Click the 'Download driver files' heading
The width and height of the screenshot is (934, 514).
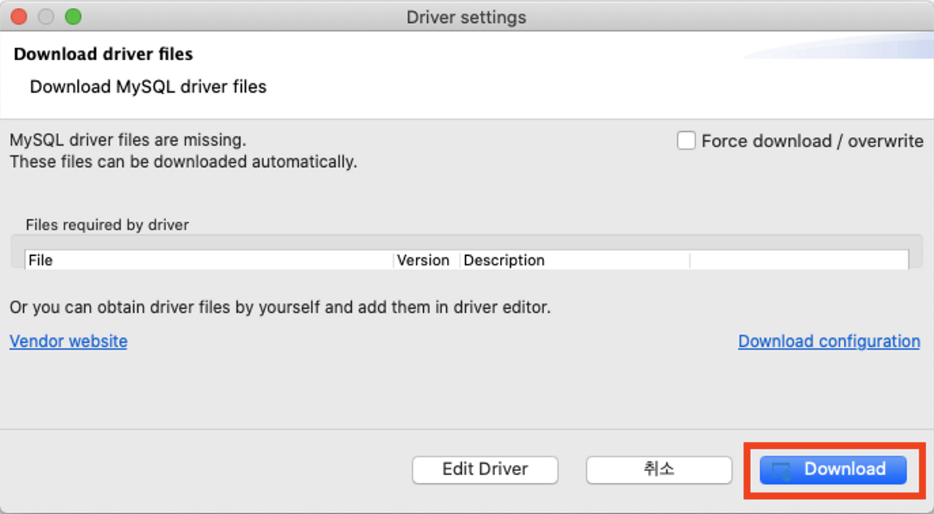point(103,54)
